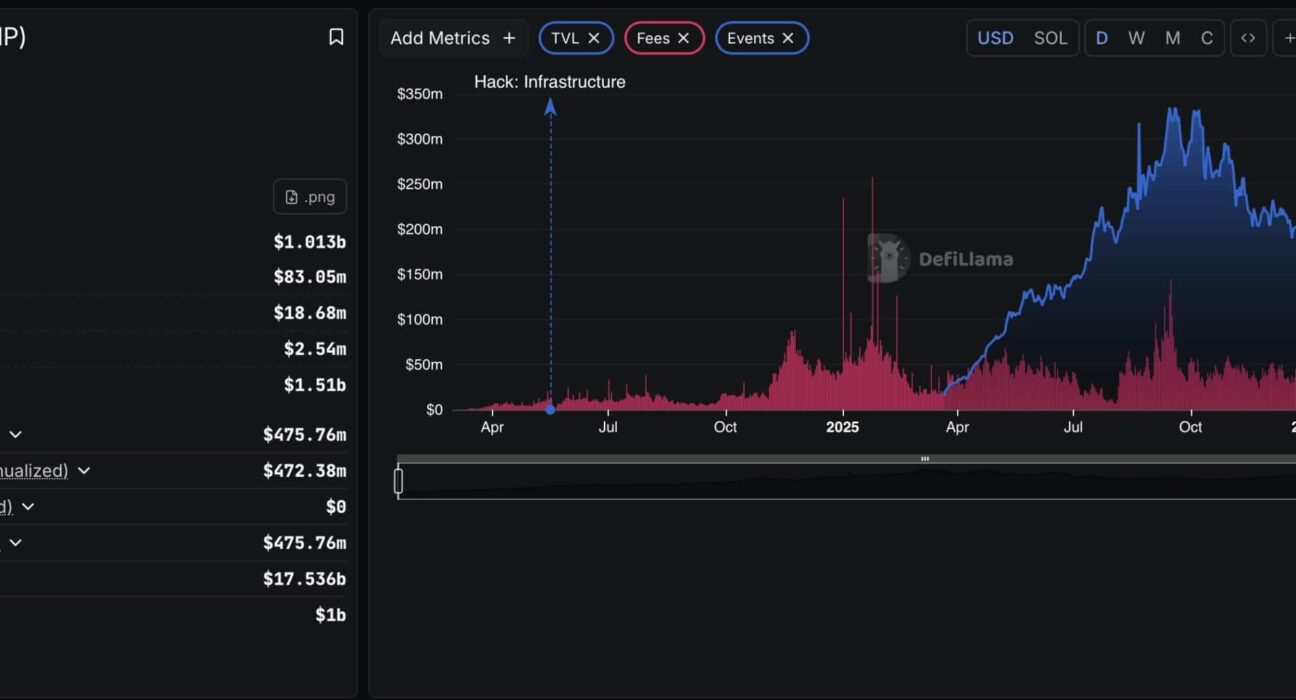This screenshot has height=700, width=1296.
Task: Click the bookmark icon
Action: 336,37
